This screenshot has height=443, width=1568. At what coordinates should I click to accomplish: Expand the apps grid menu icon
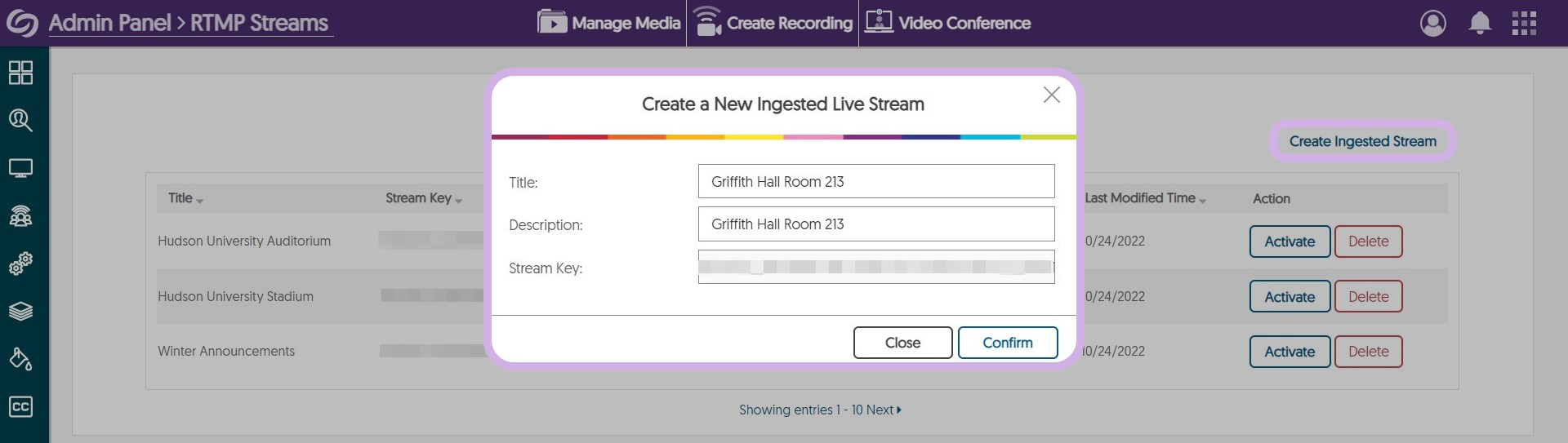pyautogui.click(x=1524, y=23)
